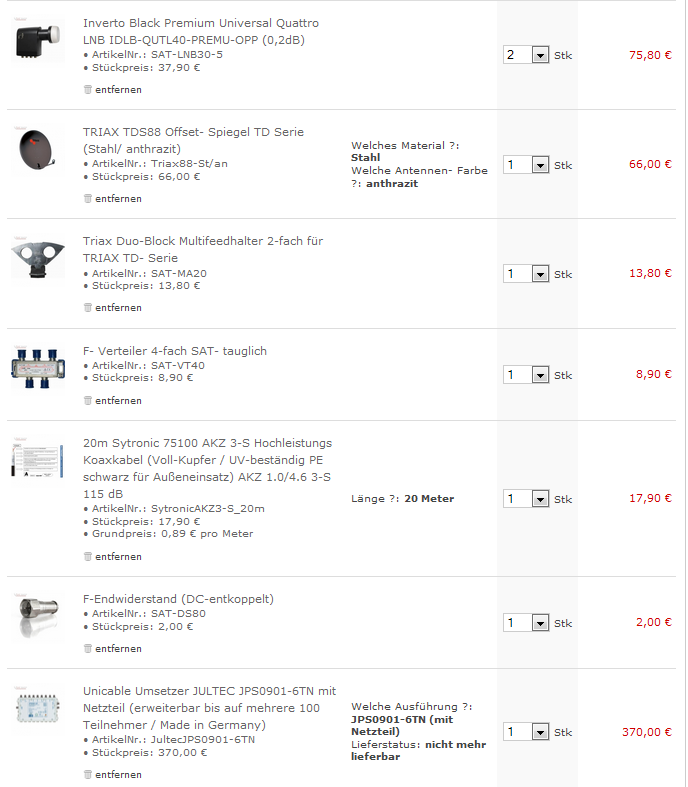
Task: Click trash icon for Inverto Quattro LNB
Action: point(88,90)
